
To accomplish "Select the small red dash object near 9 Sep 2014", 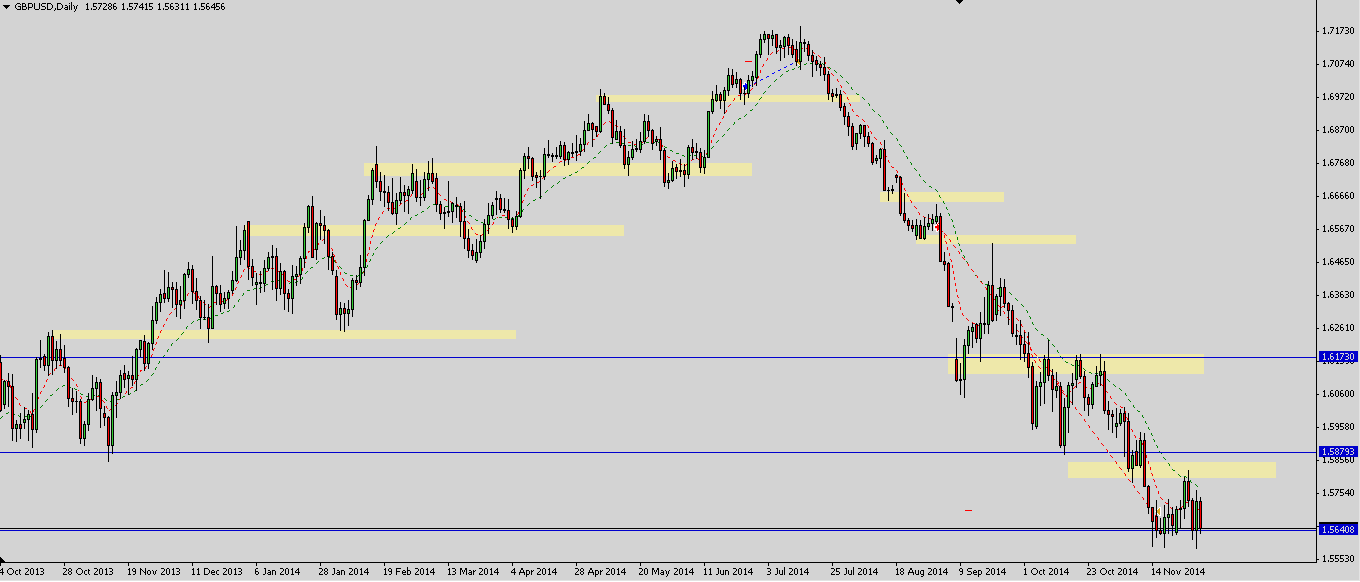I will (968, 510).
